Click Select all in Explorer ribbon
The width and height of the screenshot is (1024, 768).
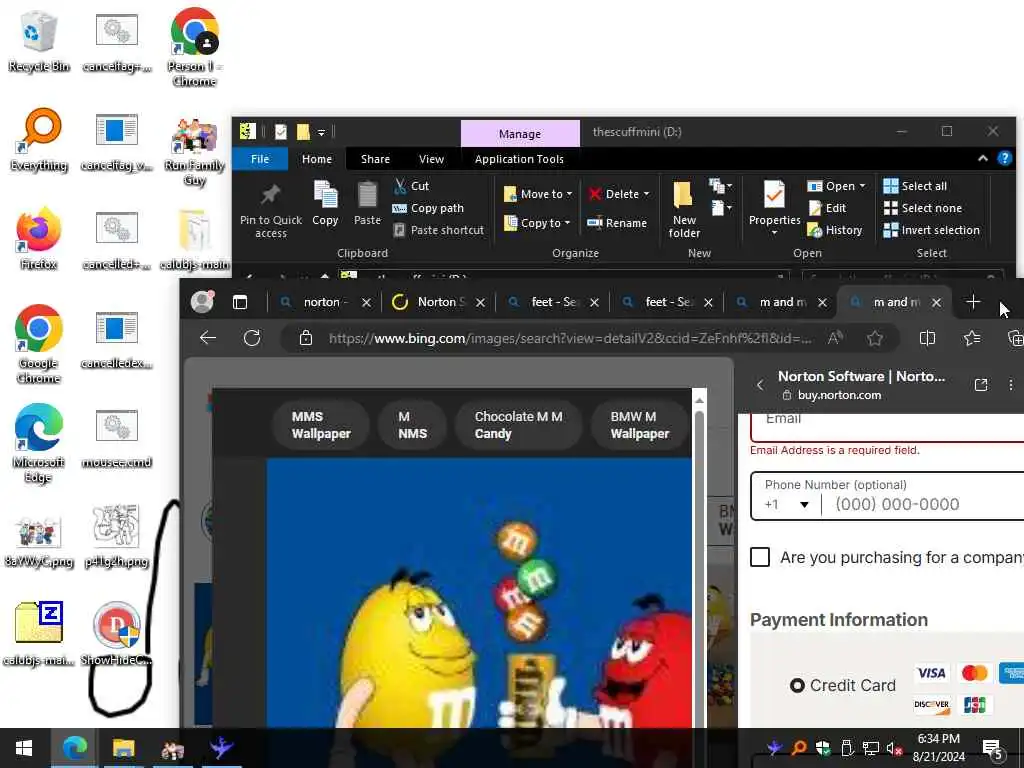tap(915, 186)
